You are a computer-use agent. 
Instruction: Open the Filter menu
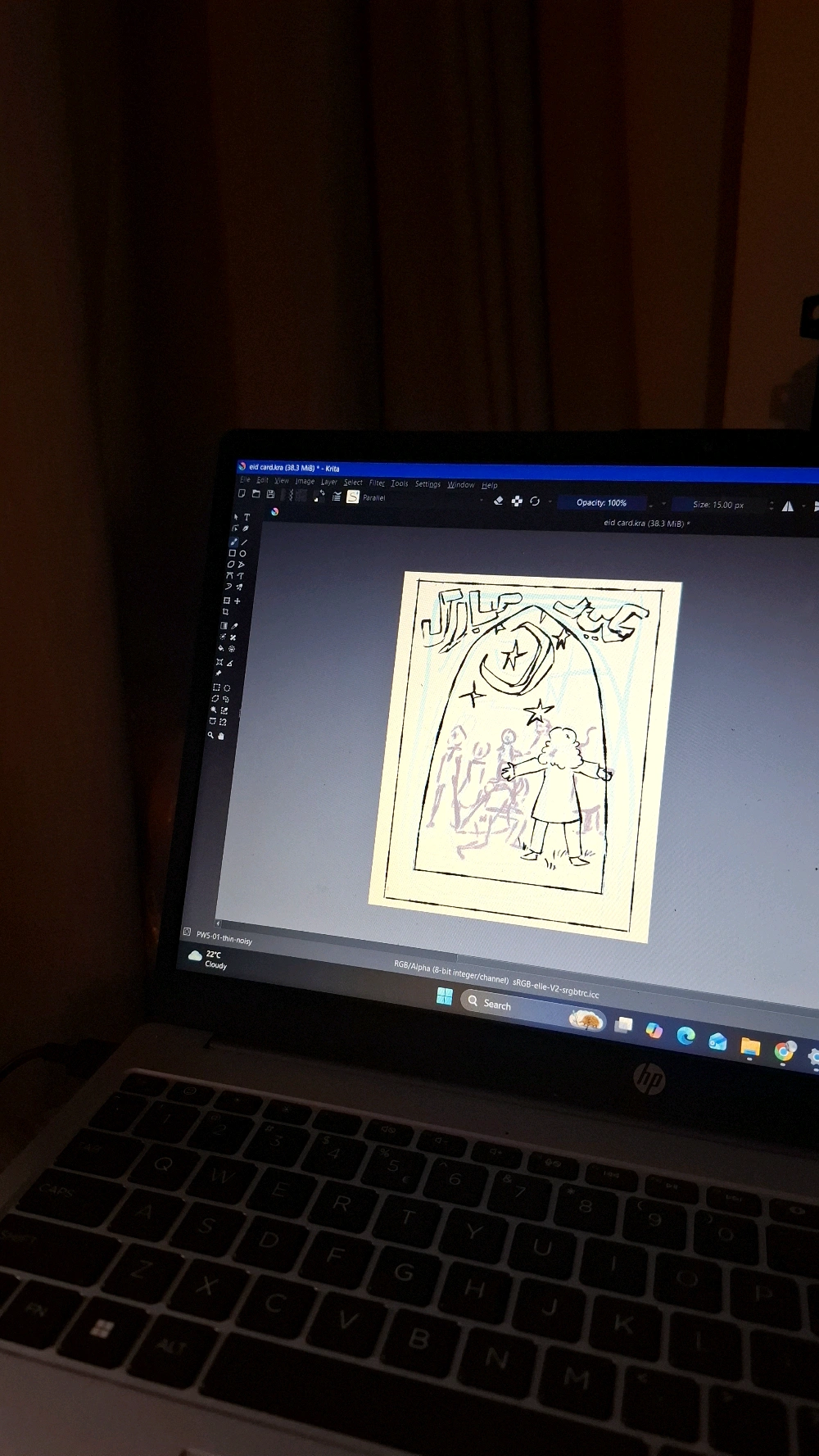point(376,483)
